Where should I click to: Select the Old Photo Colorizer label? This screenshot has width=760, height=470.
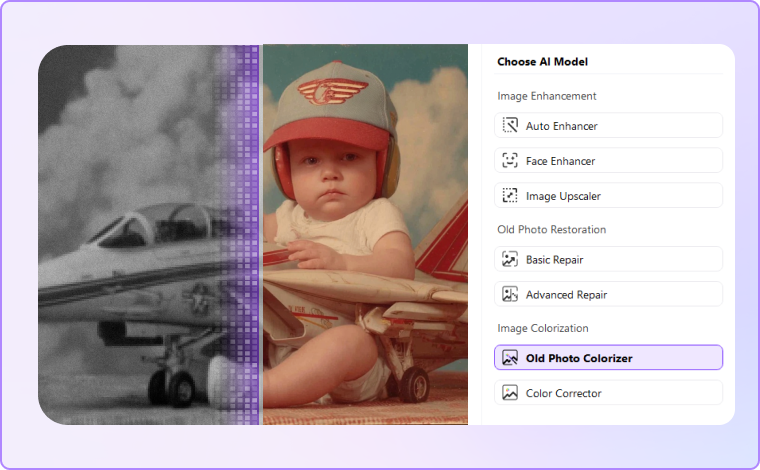(x=579, y=358)
